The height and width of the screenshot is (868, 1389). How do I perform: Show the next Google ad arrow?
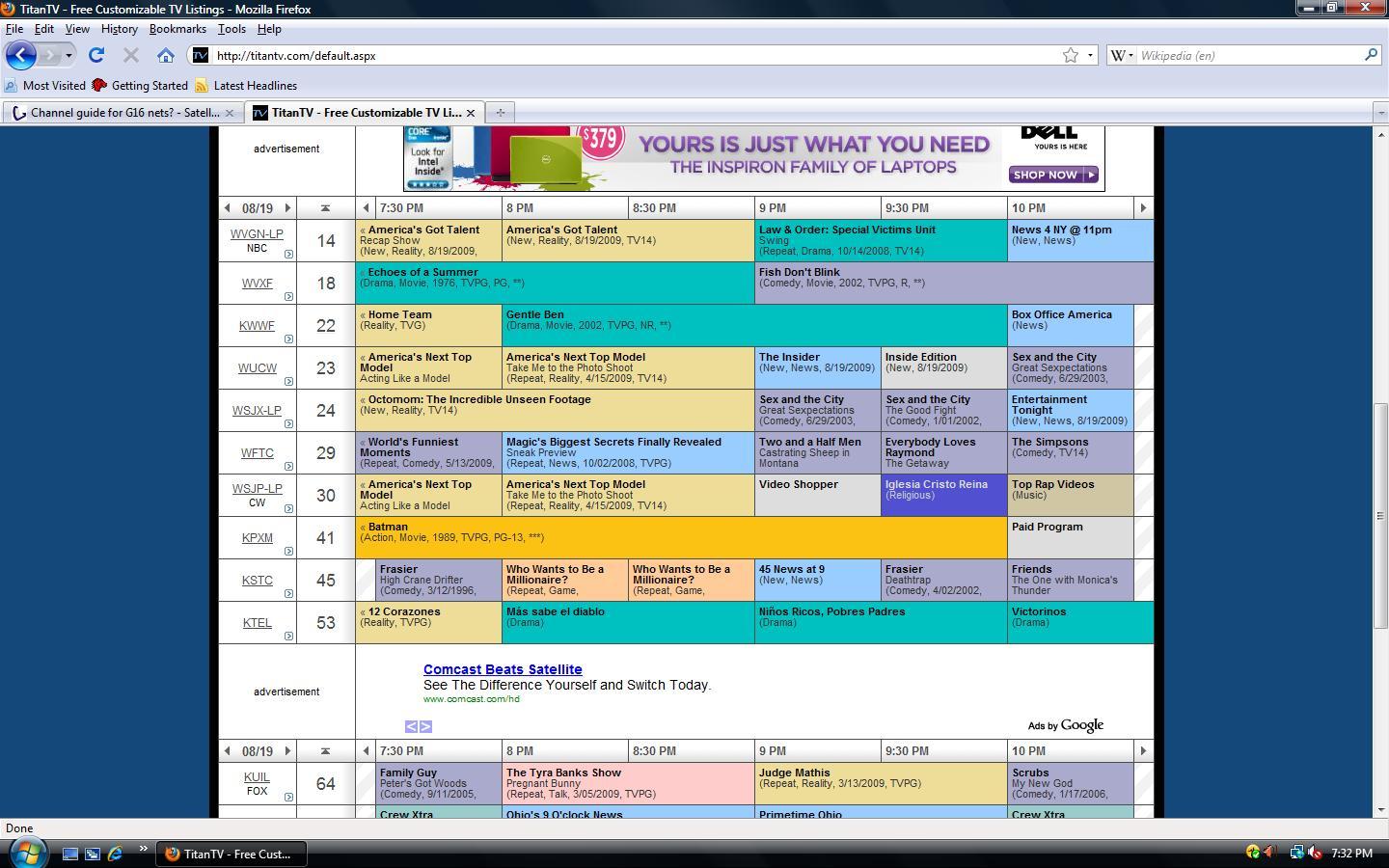(425, 726)
